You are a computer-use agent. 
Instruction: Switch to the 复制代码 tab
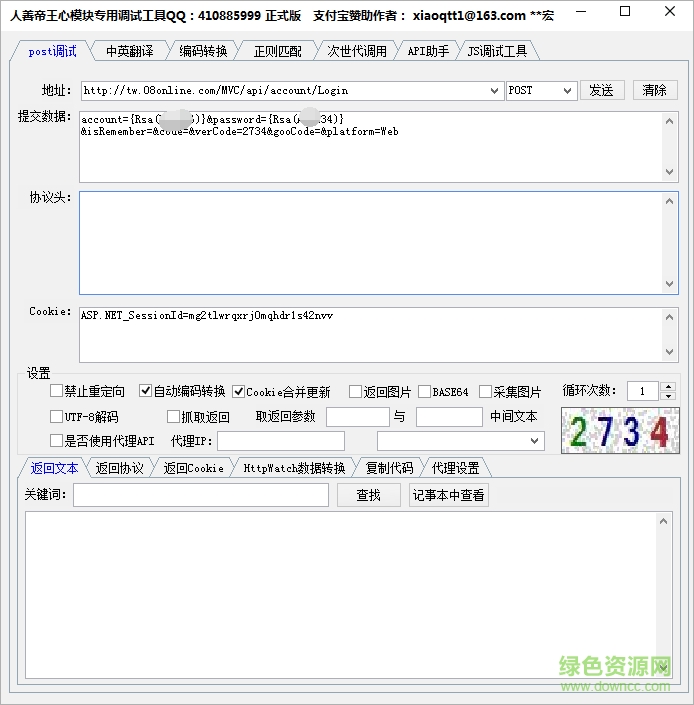[x=389, y=469]
